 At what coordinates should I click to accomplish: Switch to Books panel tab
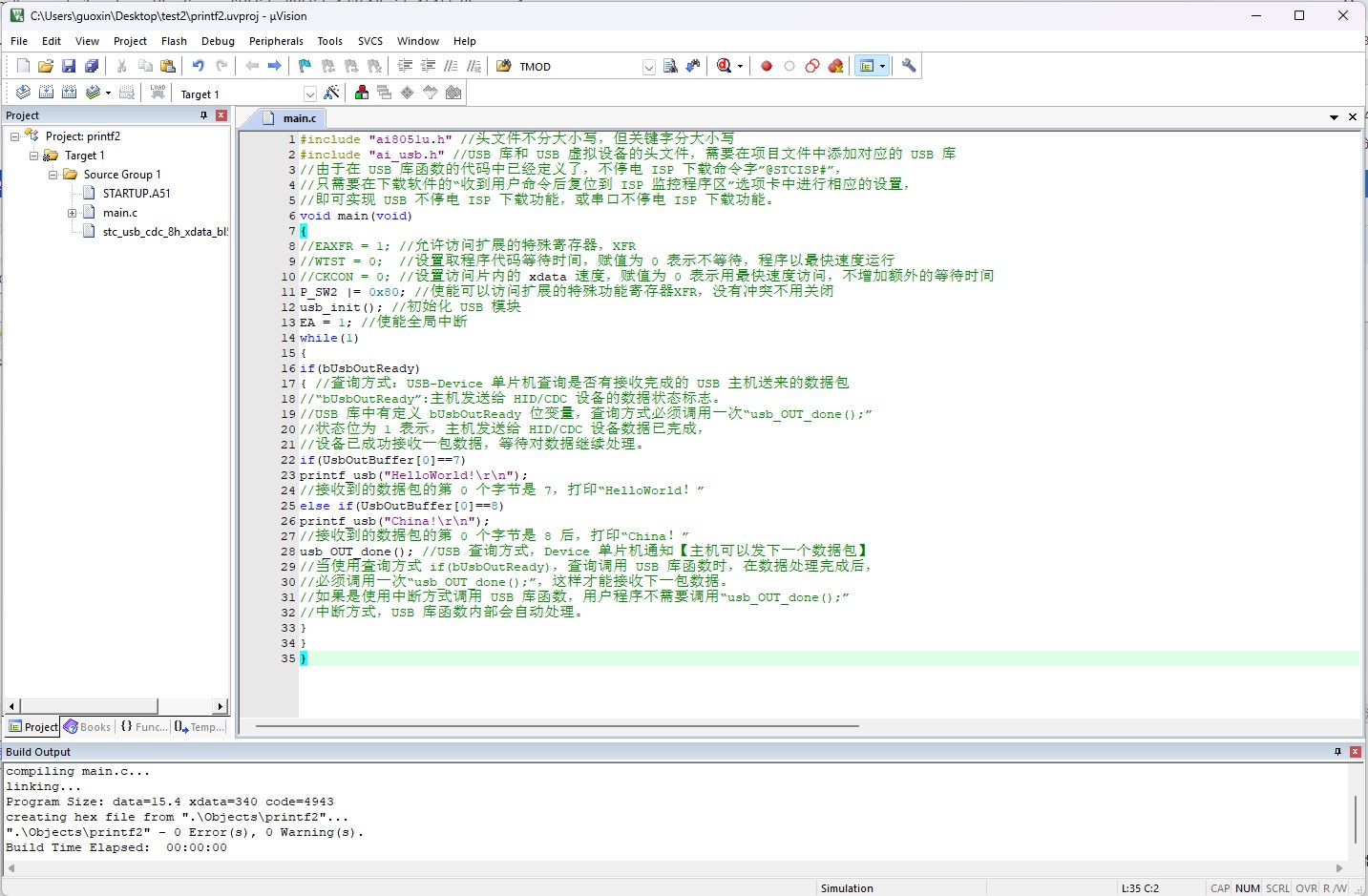pyautogui.click(x=88, y=727)
